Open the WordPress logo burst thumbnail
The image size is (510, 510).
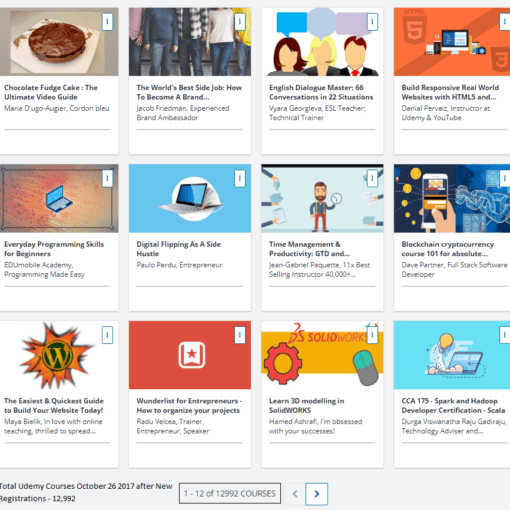click(x=59, y=355)
